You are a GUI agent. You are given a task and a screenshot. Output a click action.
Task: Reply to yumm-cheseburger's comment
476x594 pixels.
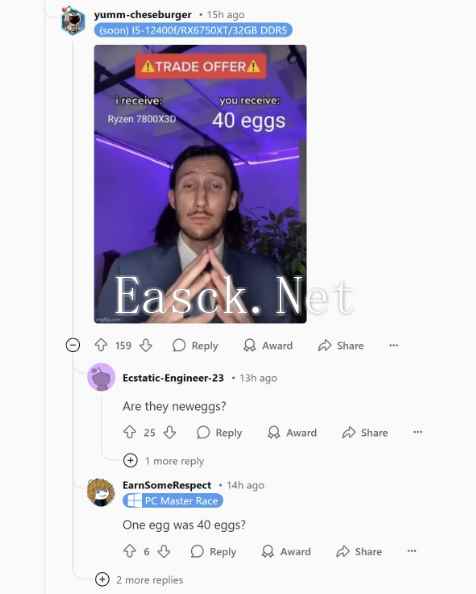(195, 345)
